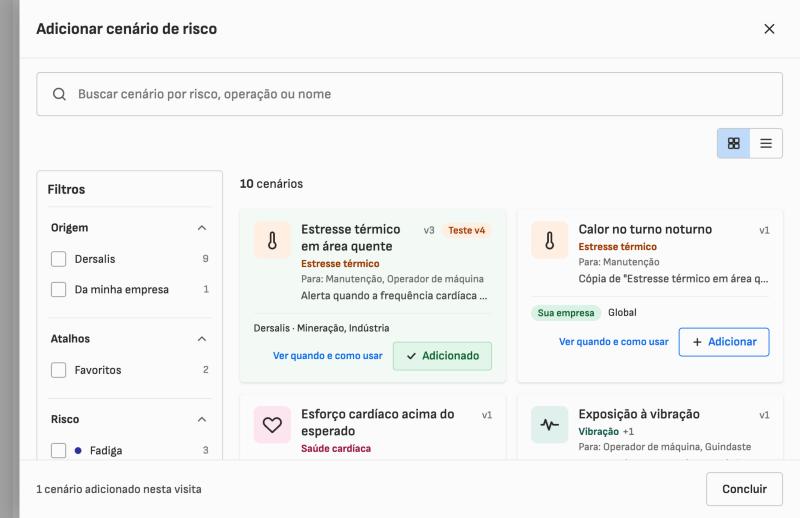Click Estresse térmico em área quente title
The width and height of the screenshot is (800, 518).
click(351, 237)
